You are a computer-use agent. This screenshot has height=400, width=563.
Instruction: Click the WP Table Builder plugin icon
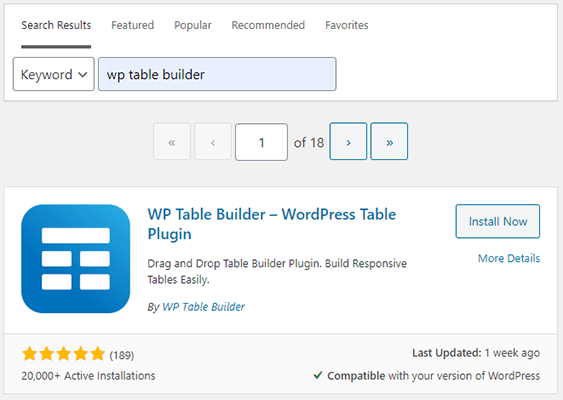(x=76, y=259)
